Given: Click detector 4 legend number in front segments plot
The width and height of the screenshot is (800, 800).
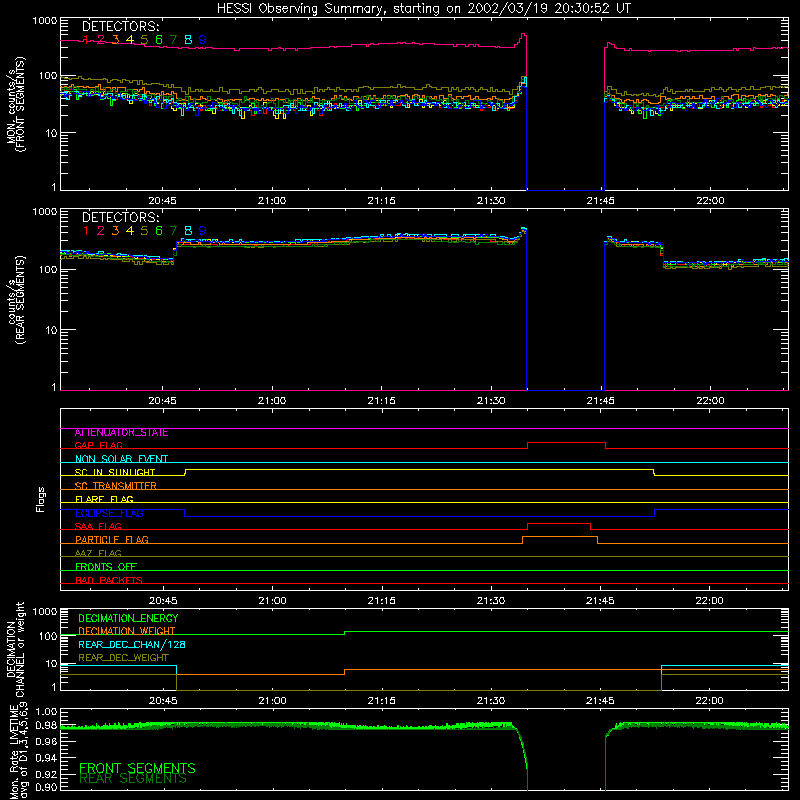Looking at the screenshot, I should (130, 40).
